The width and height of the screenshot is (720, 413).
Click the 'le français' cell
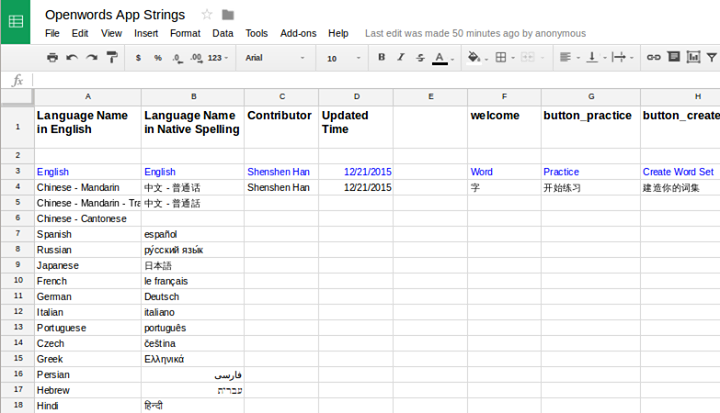(x=193, y=281)
